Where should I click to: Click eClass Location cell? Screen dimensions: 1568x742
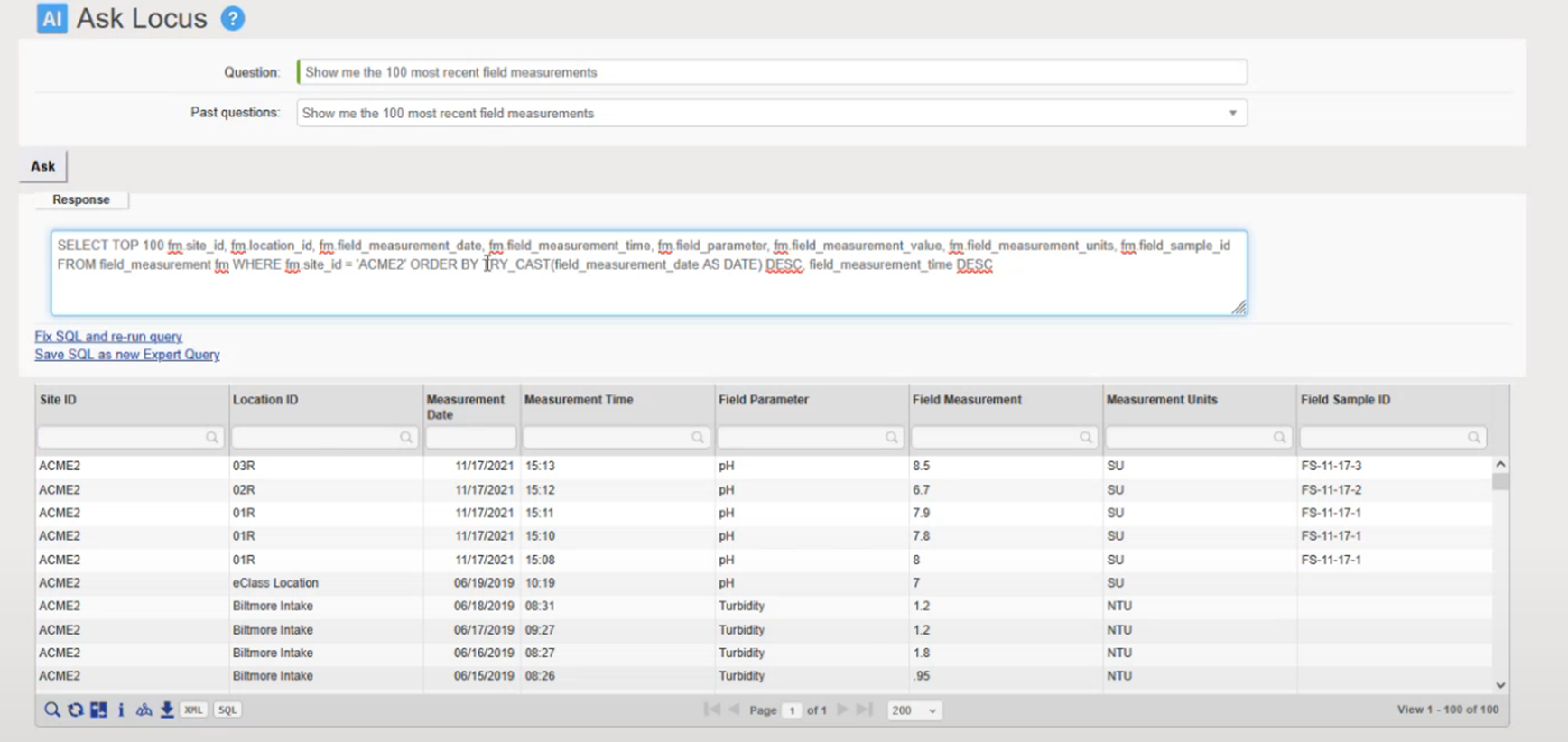coord(275,583)
